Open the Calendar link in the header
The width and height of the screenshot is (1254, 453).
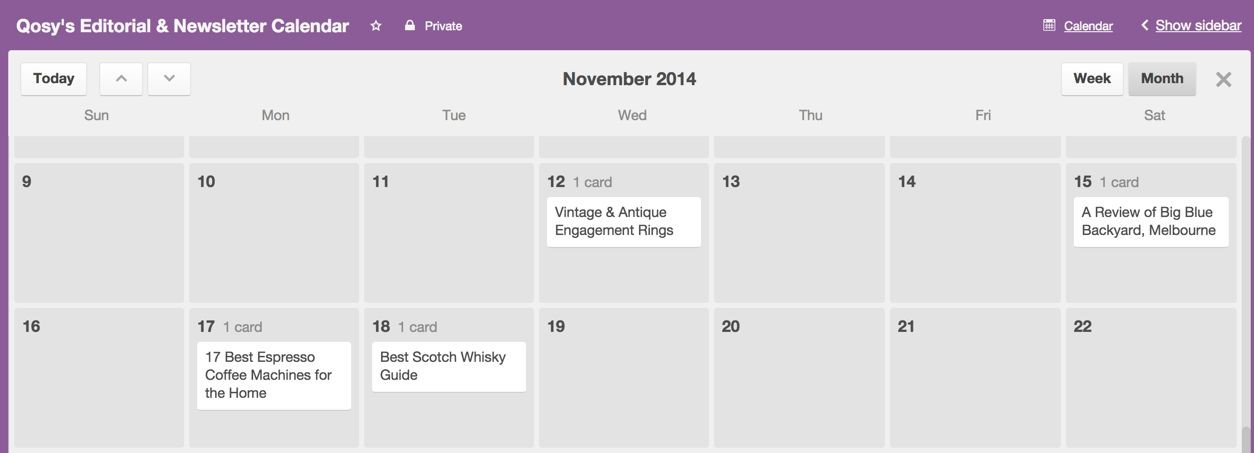point(1088,26)
